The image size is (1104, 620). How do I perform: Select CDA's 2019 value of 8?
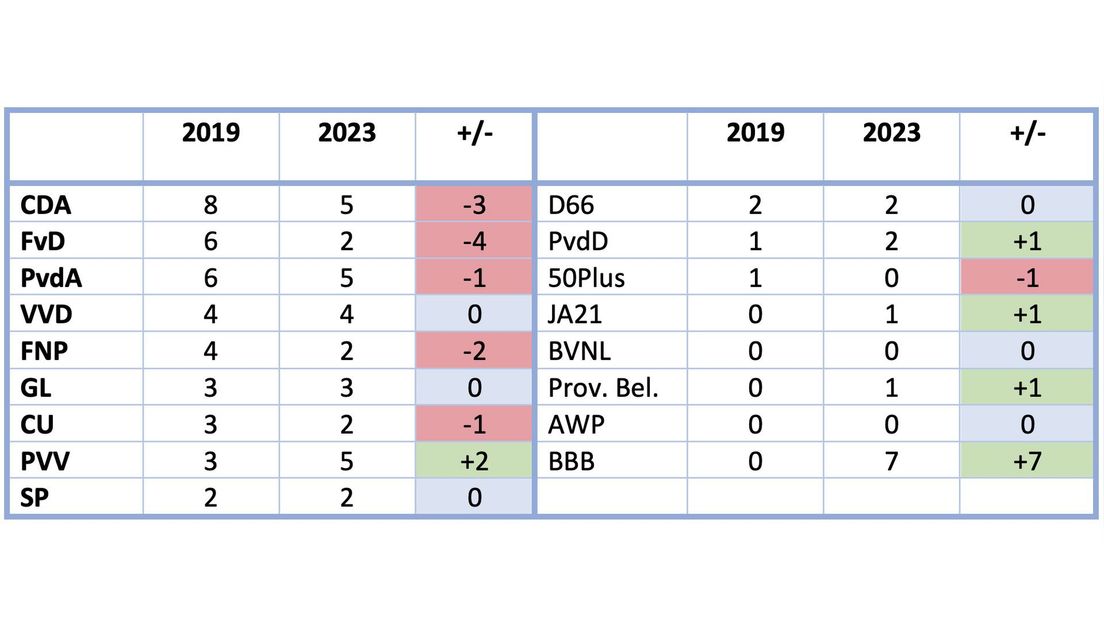(211, 206)
